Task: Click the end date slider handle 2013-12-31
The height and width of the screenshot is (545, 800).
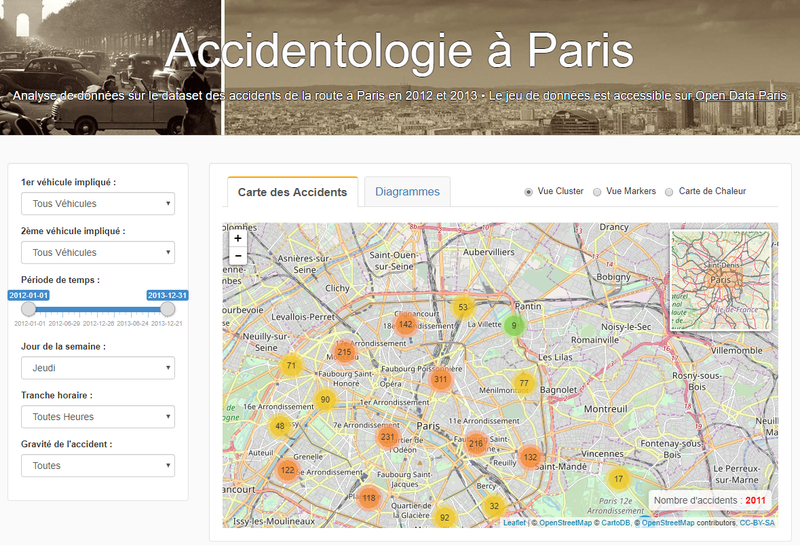Action: [x=167, y=309]
